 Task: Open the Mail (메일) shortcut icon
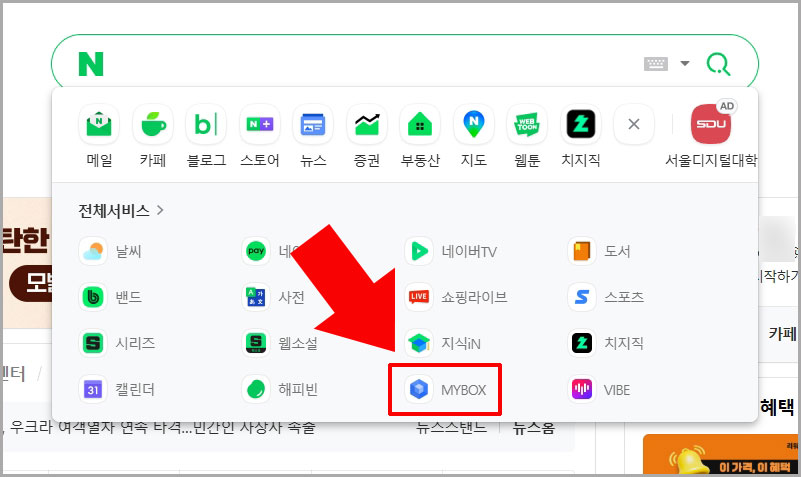click(99, 124)
